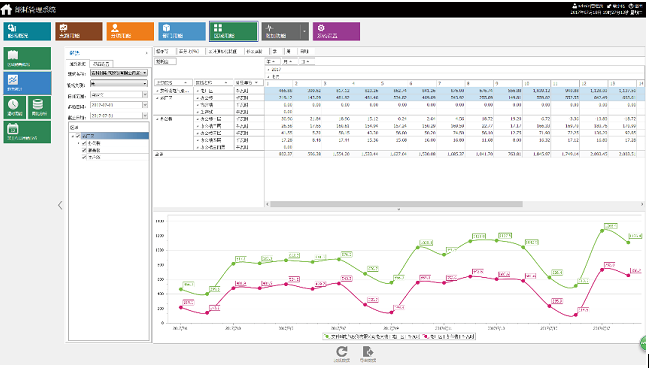
Task: Open the orange module tile with person icon
Action: pyautogui.click(x=130, y=31)
